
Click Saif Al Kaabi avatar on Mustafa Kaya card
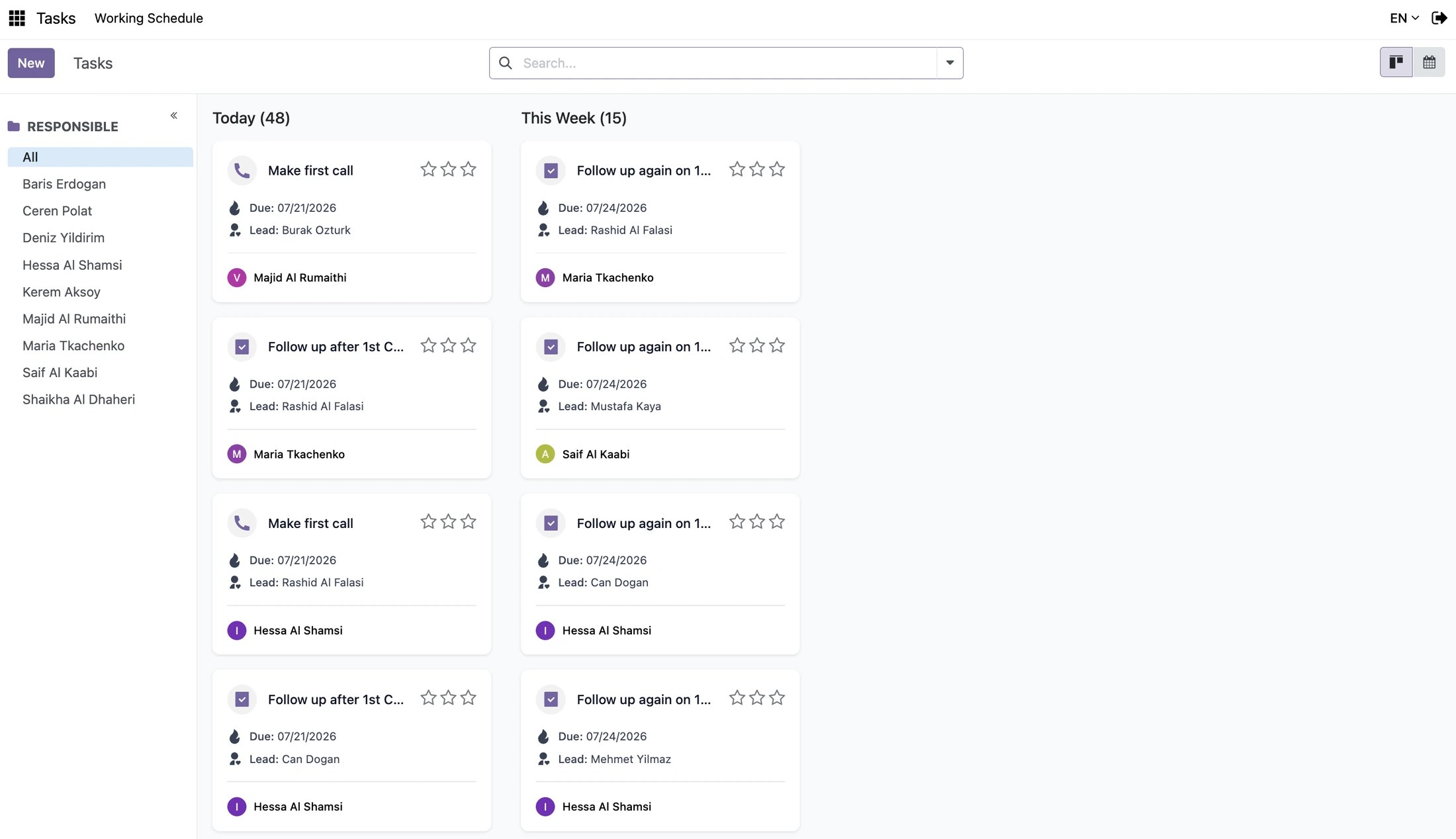[545, 455]
